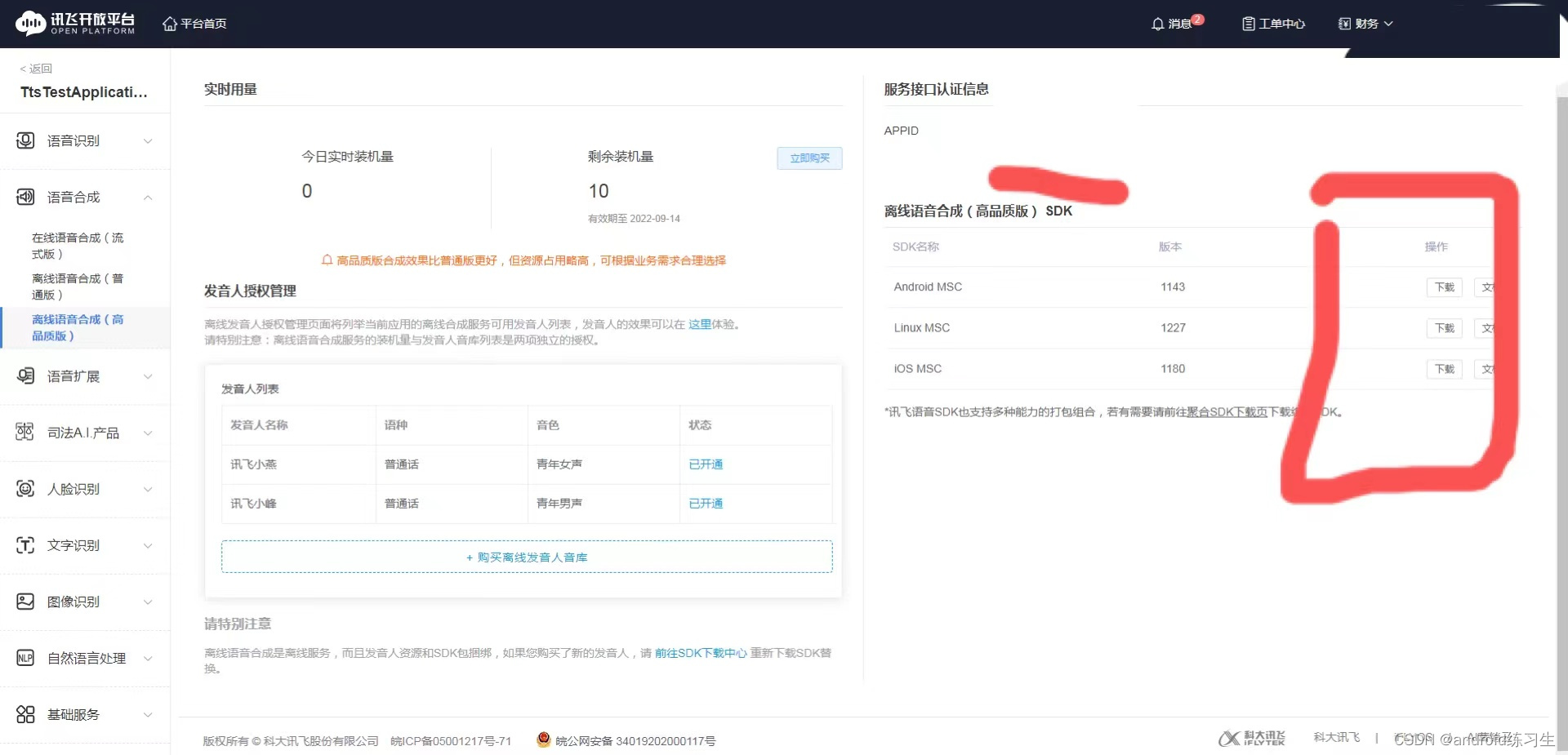1568x755 pixels.
Task: Click 已开通 status for 讯飞小峰
Action: point(706,503)
